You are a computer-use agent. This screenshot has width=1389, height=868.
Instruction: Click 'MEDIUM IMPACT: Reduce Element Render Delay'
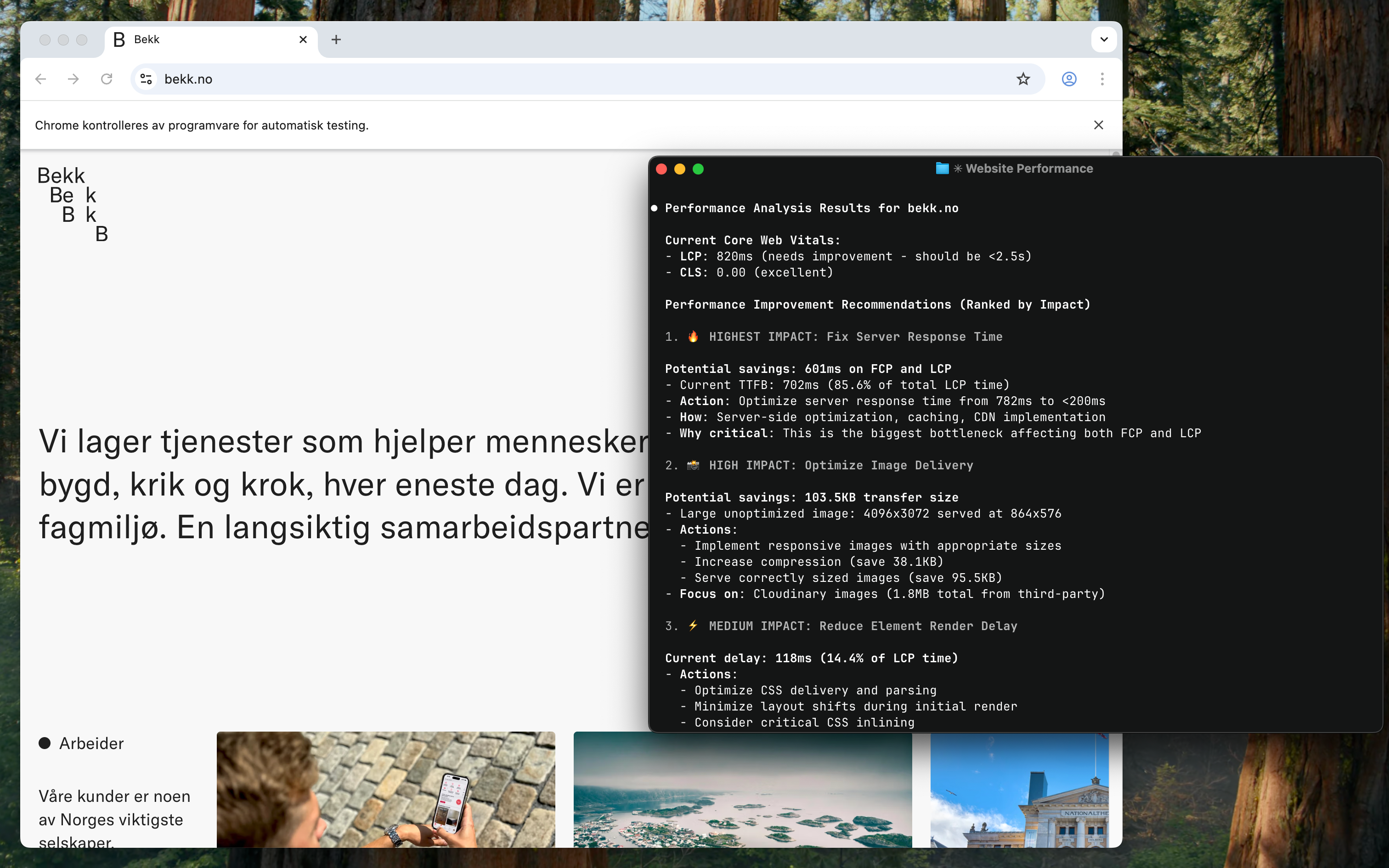863,626
